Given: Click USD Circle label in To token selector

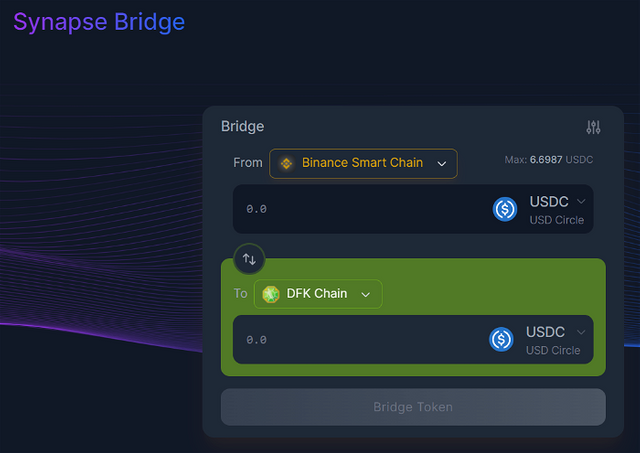Looking at the screenshot, I should pos(553,350).
